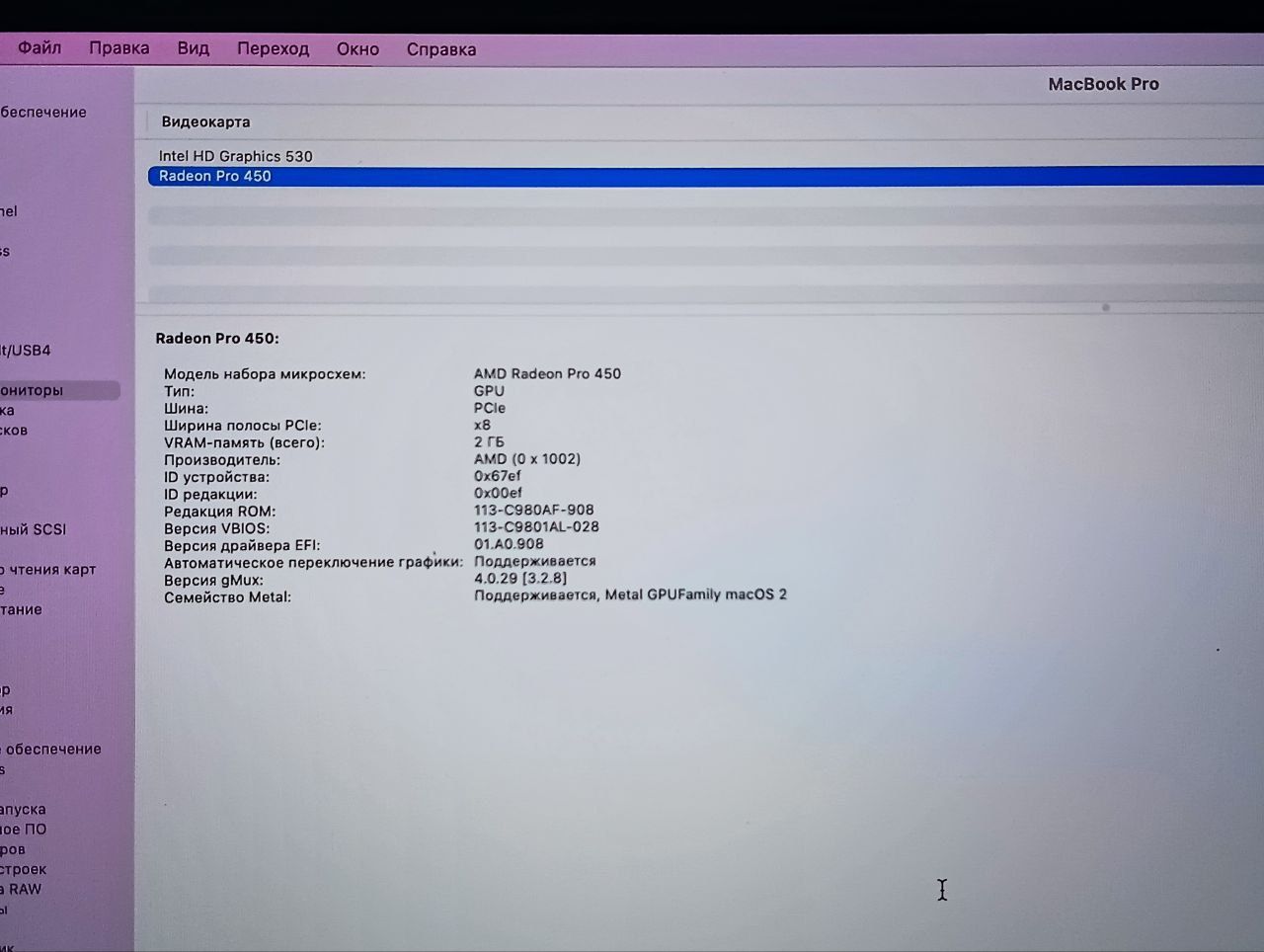The height and width of the screenshot is (952, 1264).
Task: Select the highlighted ониторы sidebar item
Action: [x=59, y=390]
